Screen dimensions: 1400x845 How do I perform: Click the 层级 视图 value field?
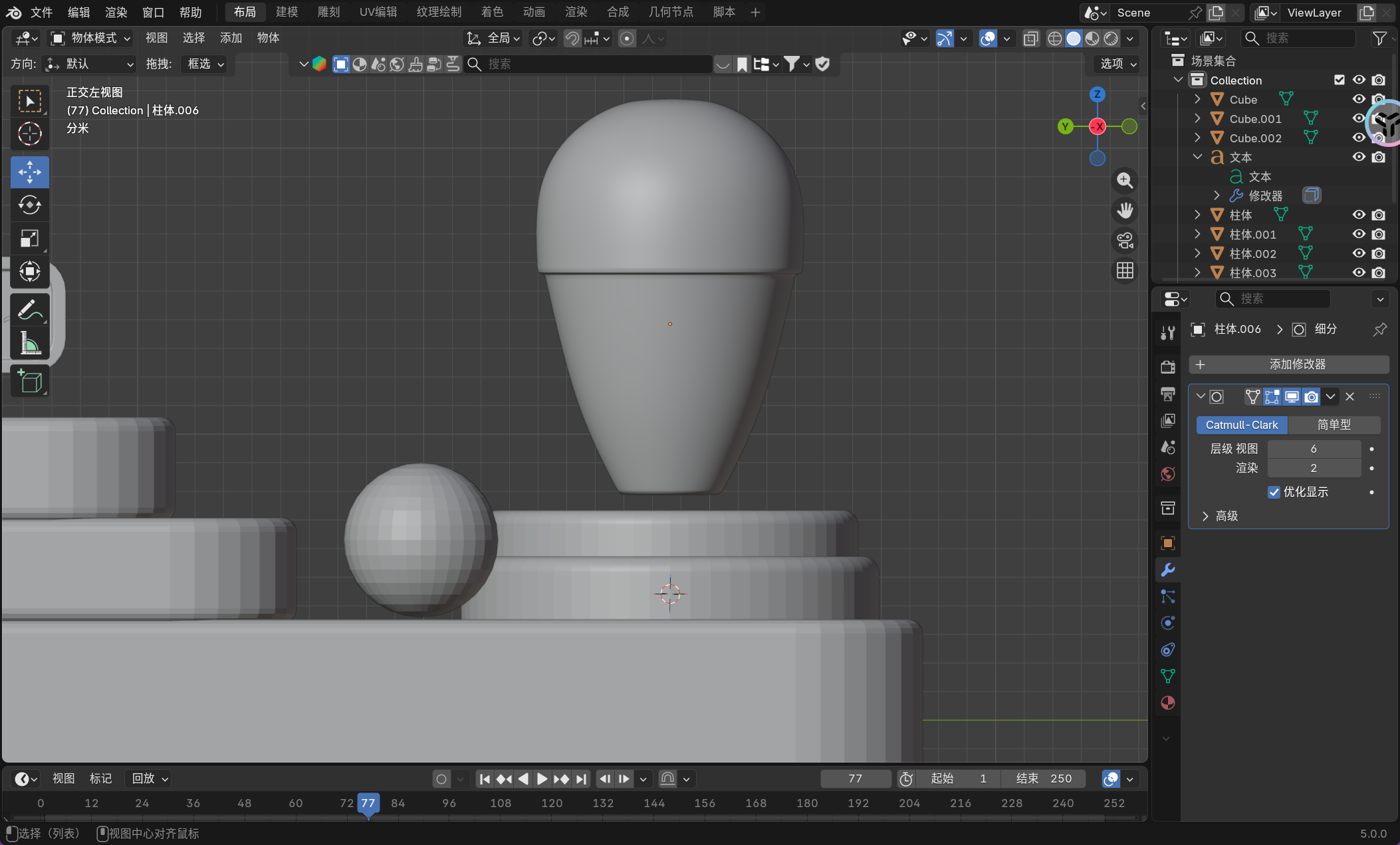[1313, 449]
